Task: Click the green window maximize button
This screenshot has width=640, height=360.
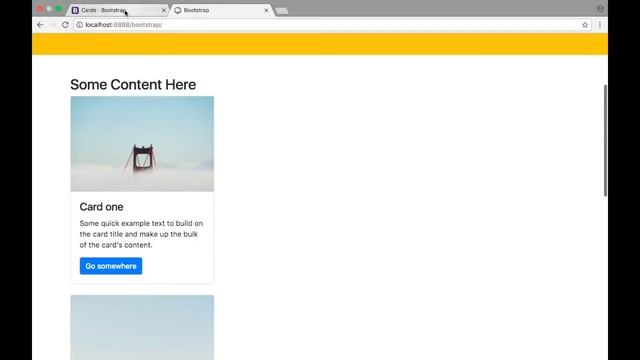Action: [x=58, y=9]
